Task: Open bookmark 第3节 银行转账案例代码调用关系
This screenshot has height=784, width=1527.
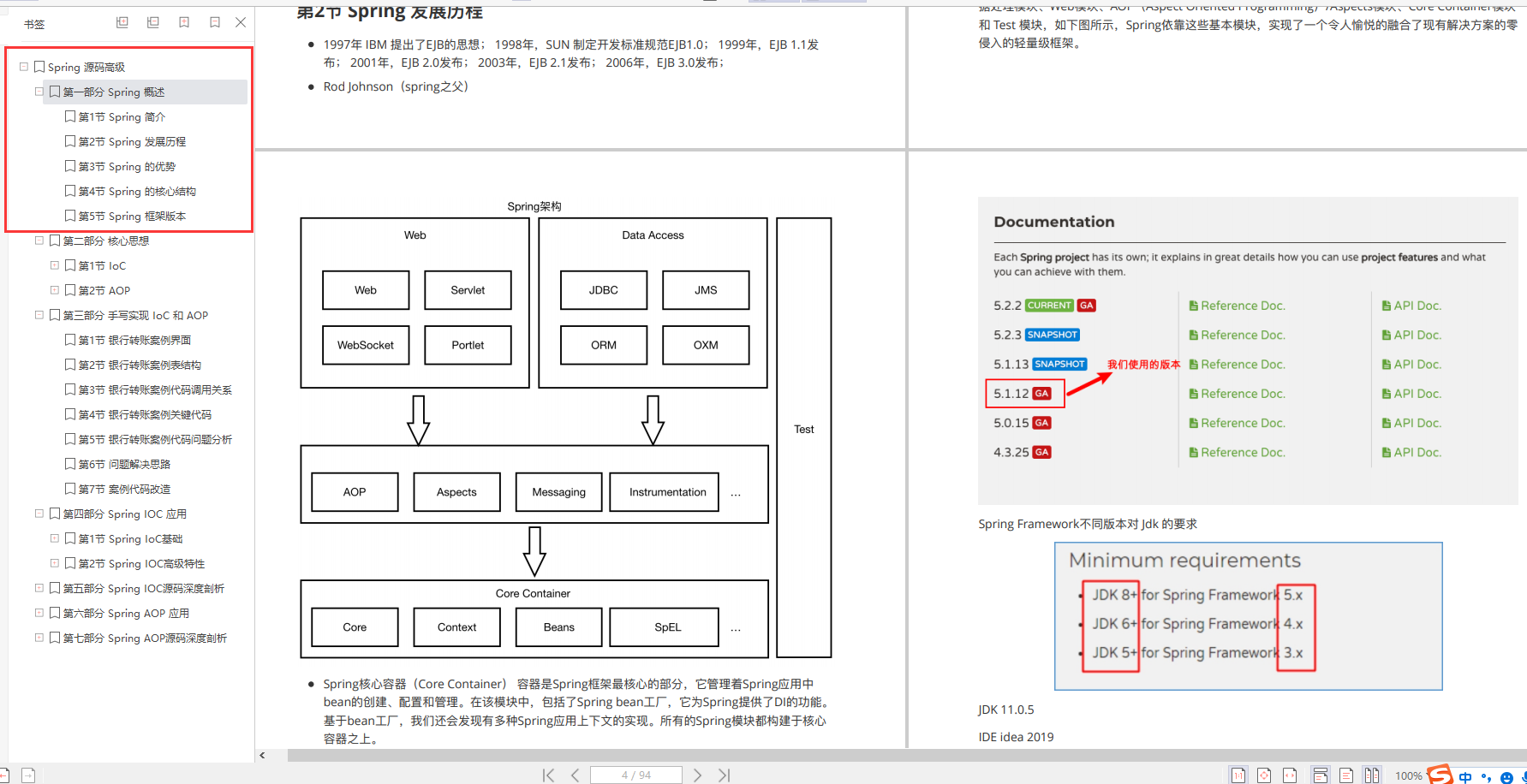Action: 155,389
